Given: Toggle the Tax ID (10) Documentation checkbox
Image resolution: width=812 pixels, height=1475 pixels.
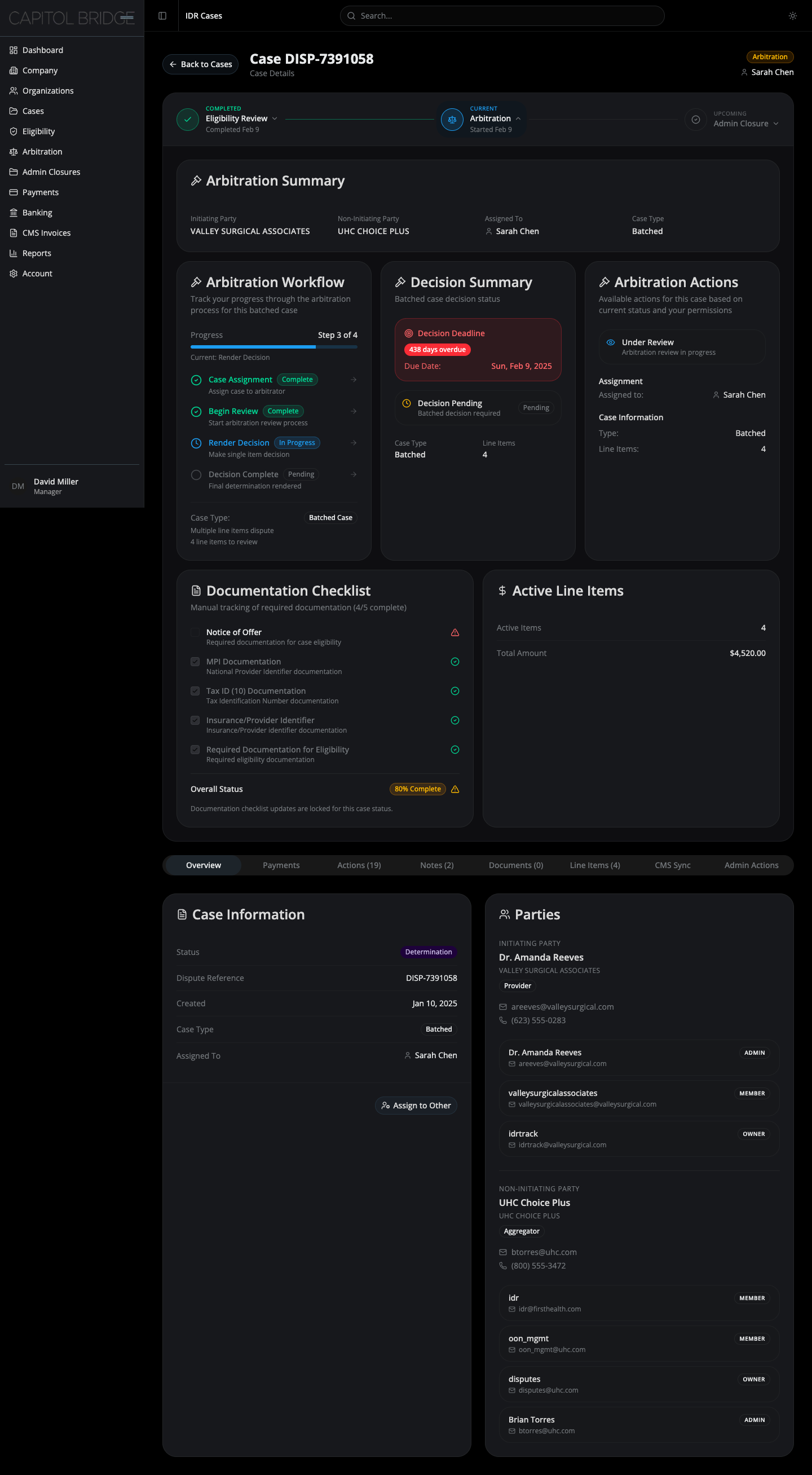Looking at the screenshot, I should (195, 691).
